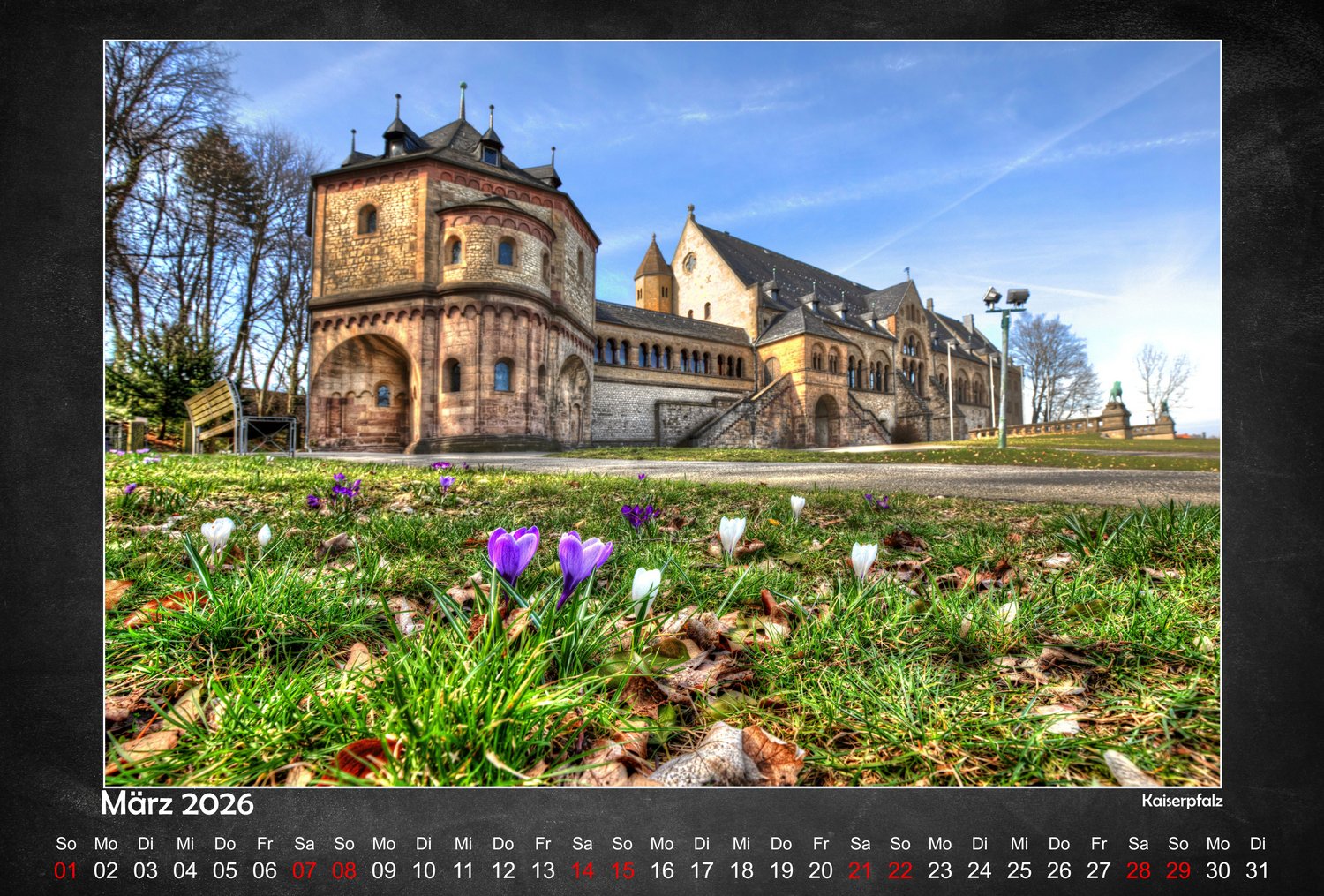Click date 09 in the calendar row
This screenshot has height=896, width=1324.
pyautogui.click(x=384, y=870)
